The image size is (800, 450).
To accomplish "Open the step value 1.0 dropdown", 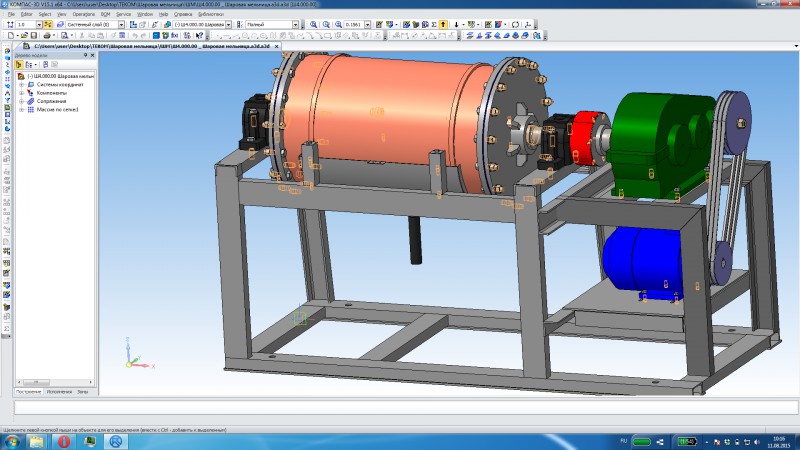I will tap(39, 24).
